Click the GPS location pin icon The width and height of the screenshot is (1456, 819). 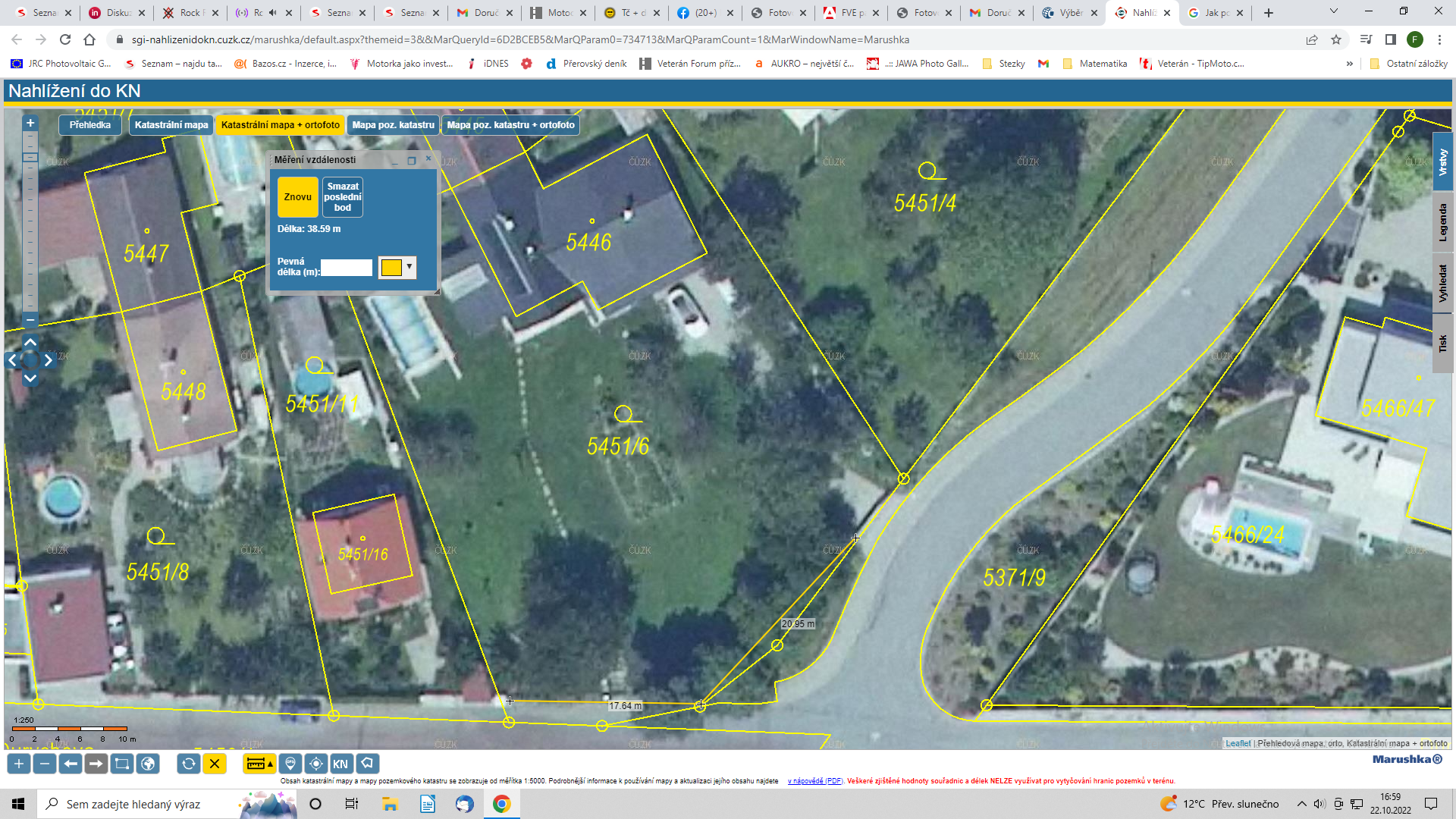click(290, 764)
